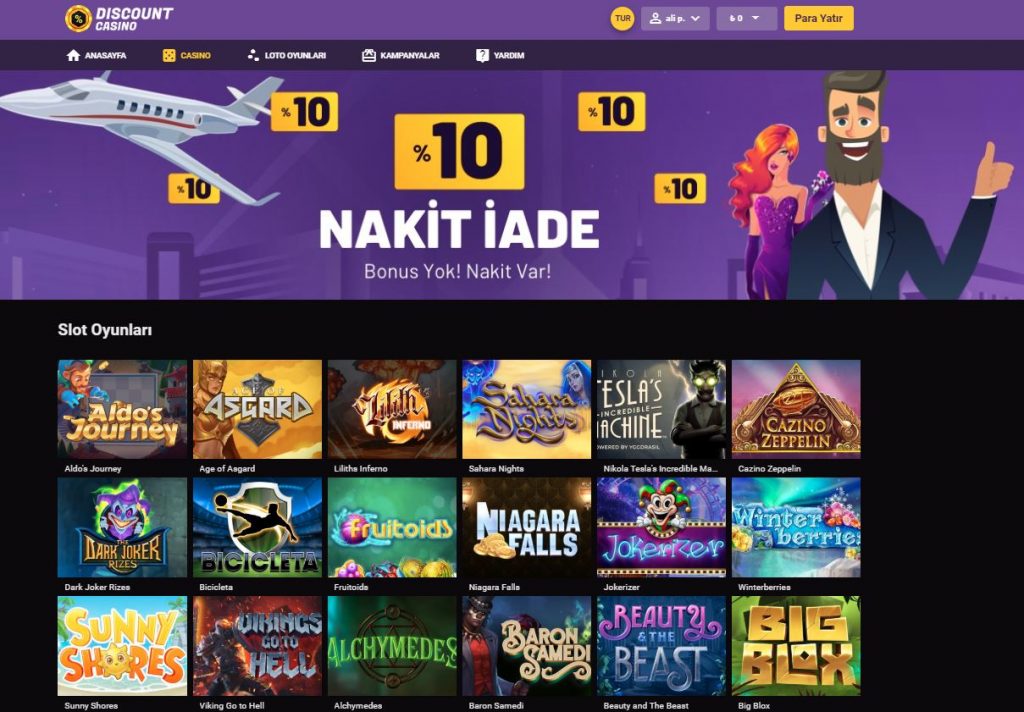Screen dimensions: 1024x712
Task: Open the Cazino Zeppelin game thumbnail
Action: tap(796, 409)
